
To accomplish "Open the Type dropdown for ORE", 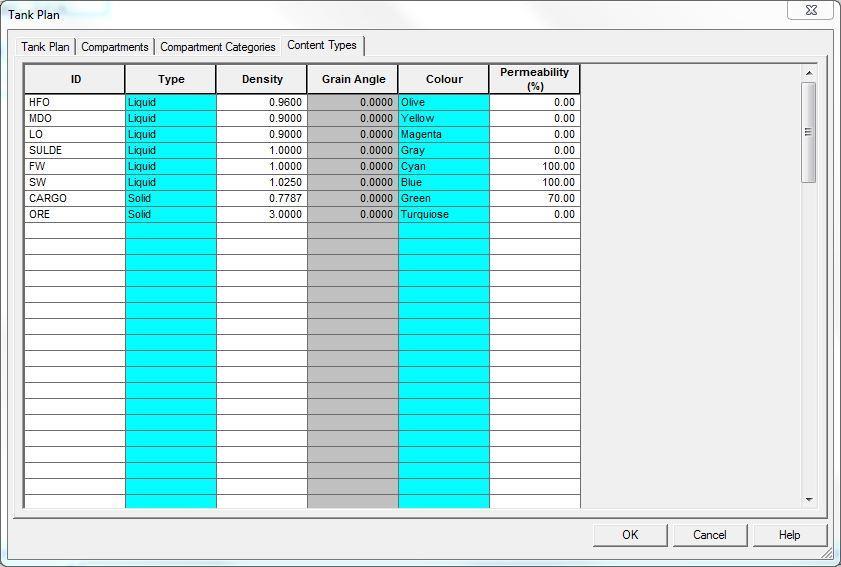I will (x=171, y=215).
